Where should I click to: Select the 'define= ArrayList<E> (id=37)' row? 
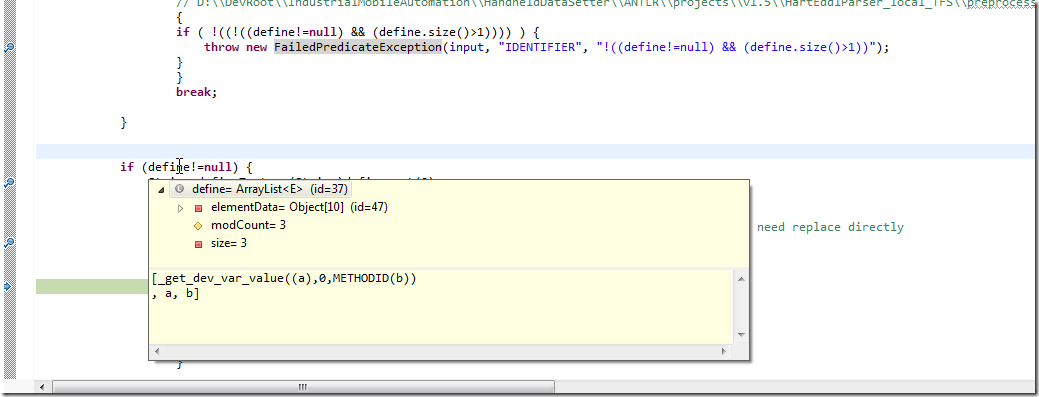point(259,189)
